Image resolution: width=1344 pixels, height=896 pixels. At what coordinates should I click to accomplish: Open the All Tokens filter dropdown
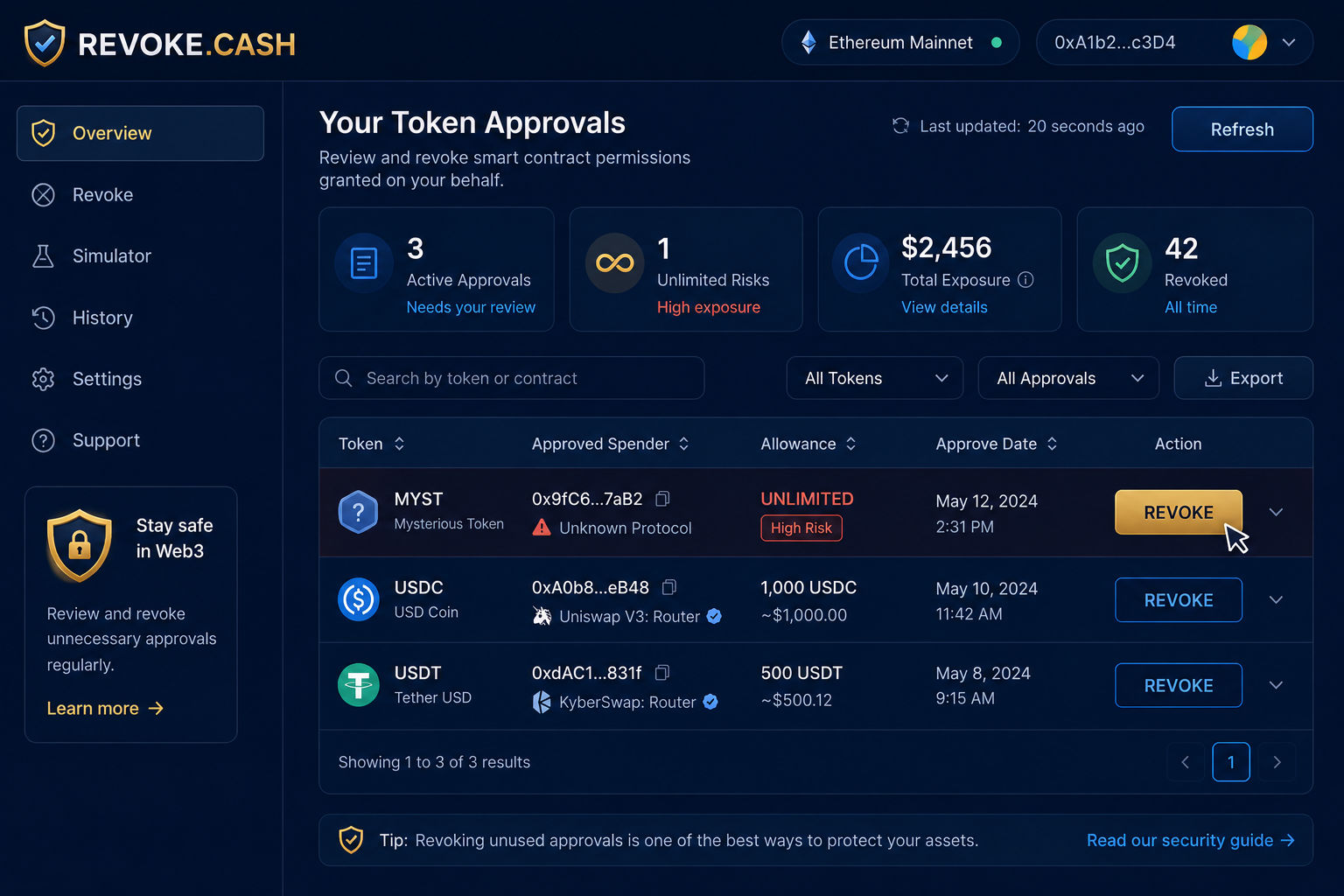[875, 378]
